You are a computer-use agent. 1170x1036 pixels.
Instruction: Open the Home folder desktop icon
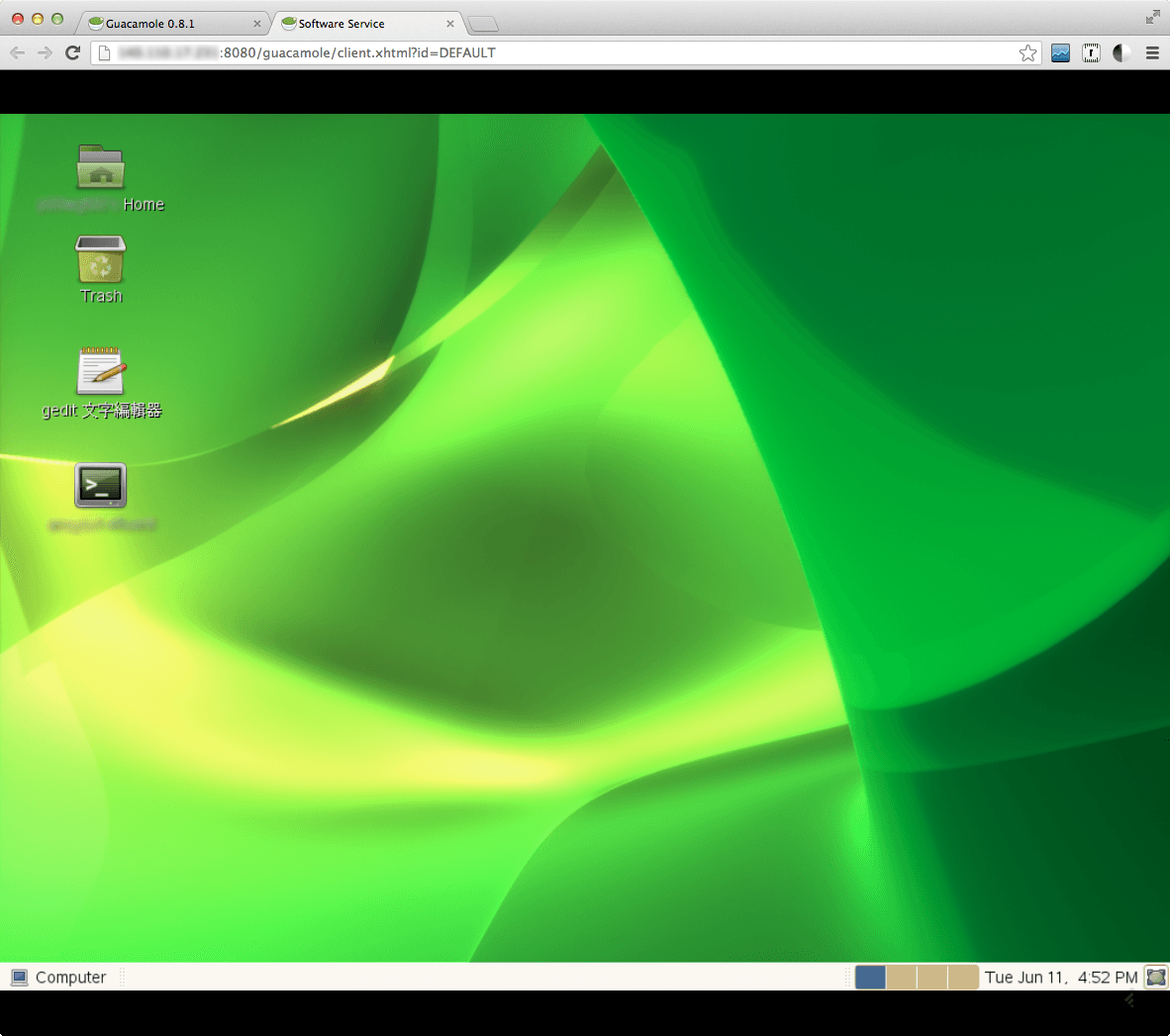(101, 168)
